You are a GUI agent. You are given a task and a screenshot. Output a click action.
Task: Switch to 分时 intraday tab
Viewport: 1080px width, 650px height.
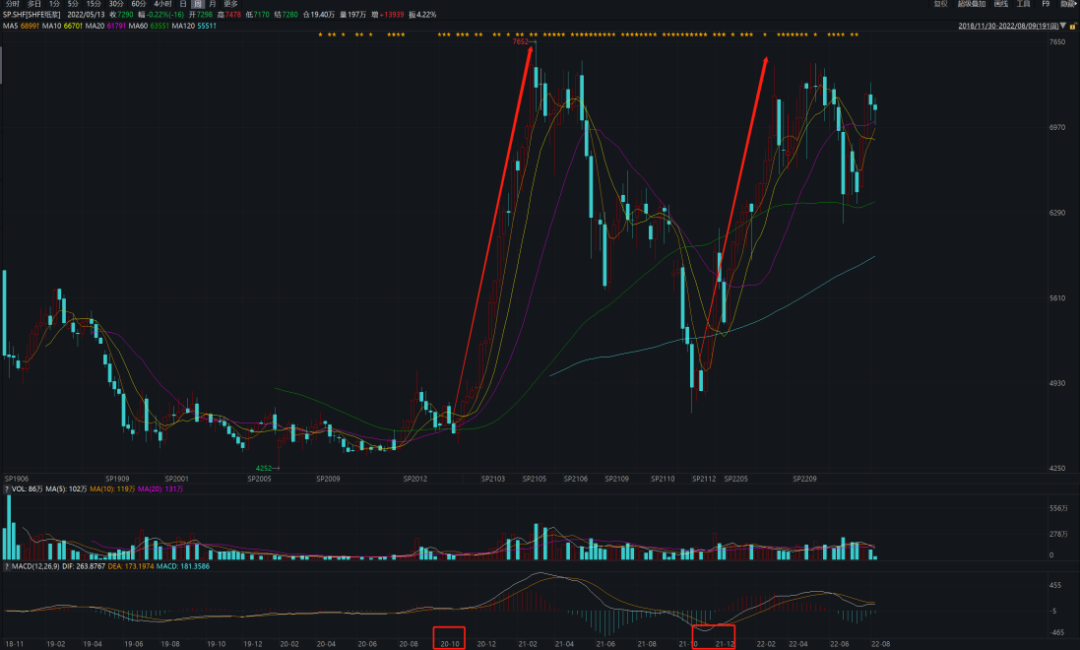[12, 4]
